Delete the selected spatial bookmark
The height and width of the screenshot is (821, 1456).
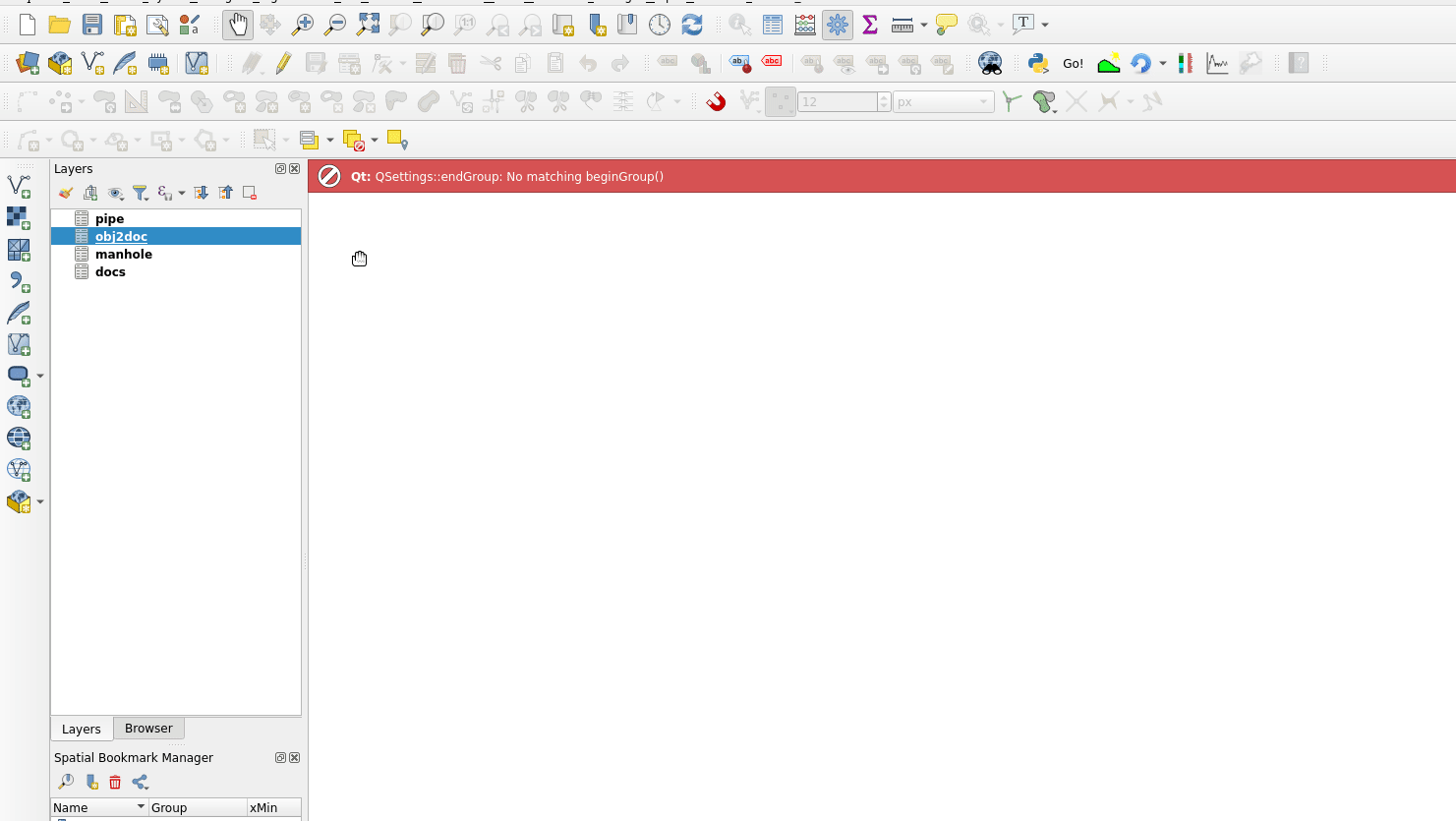pyautogui.click(x=115, y=781)
